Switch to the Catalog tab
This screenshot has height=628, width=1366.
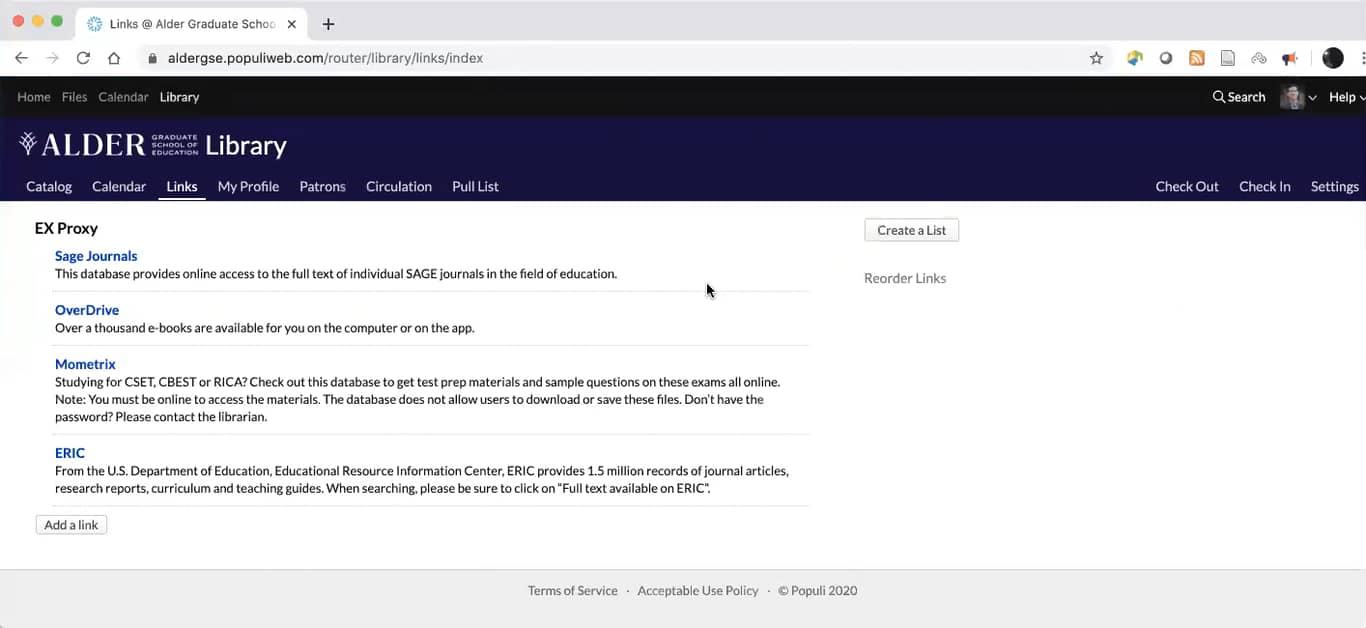coord(49,186)
